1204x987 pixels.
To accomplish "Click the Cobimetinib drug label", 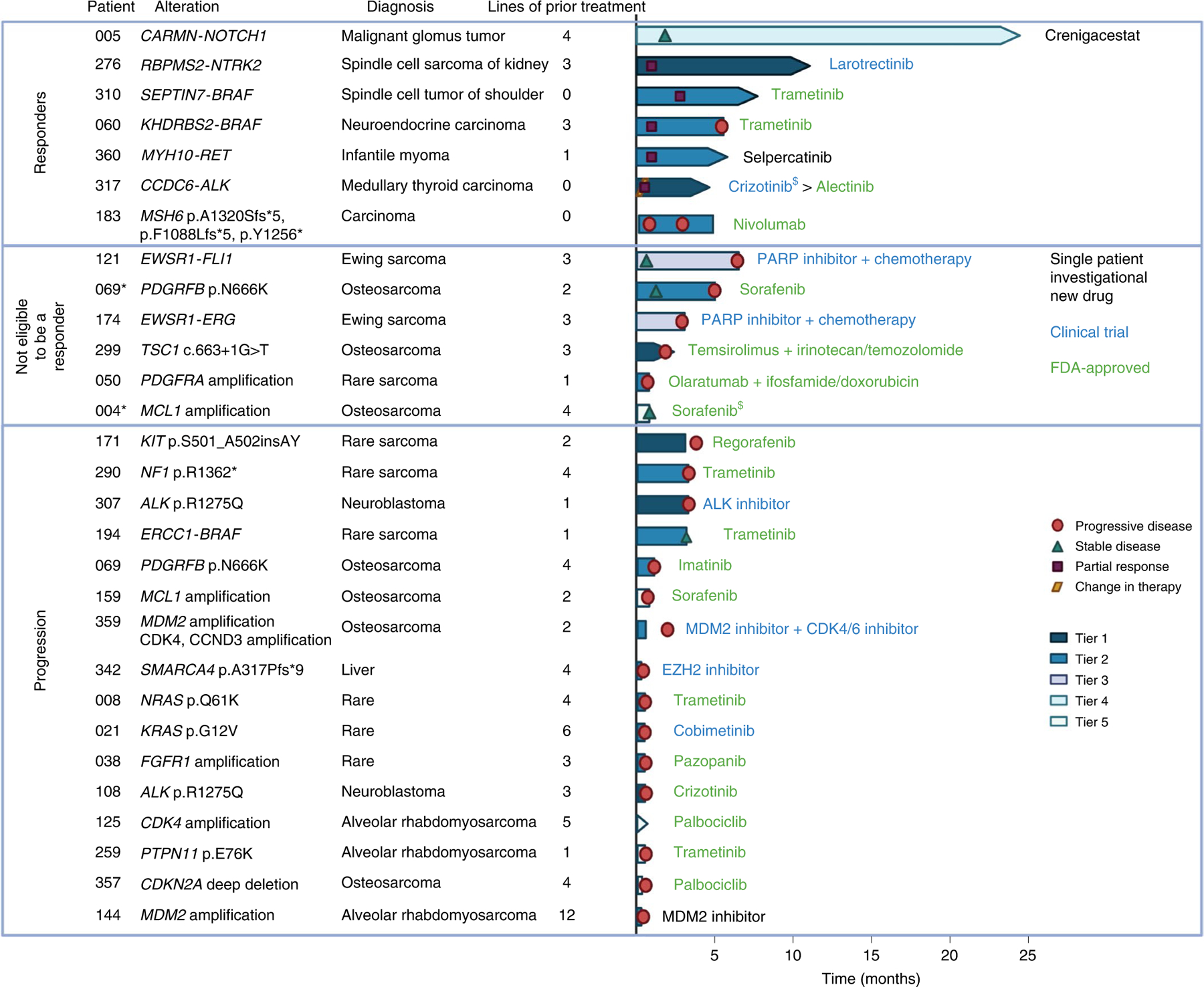I will 714,731.
